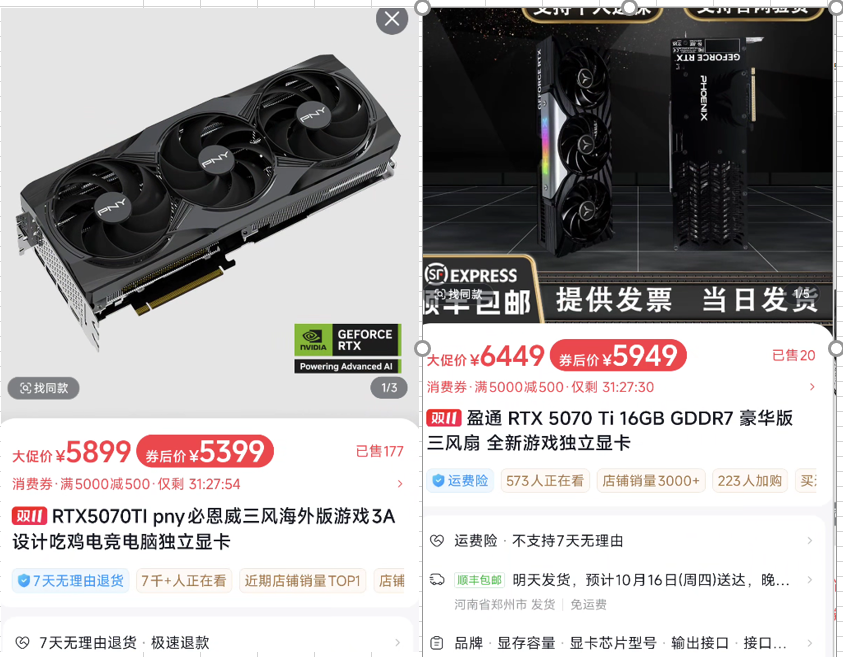The width and height of the screenshot is (843, 657).
Task: Click the 双11 badge beside the RTX5070TI pny title
Action: (29, 516)
